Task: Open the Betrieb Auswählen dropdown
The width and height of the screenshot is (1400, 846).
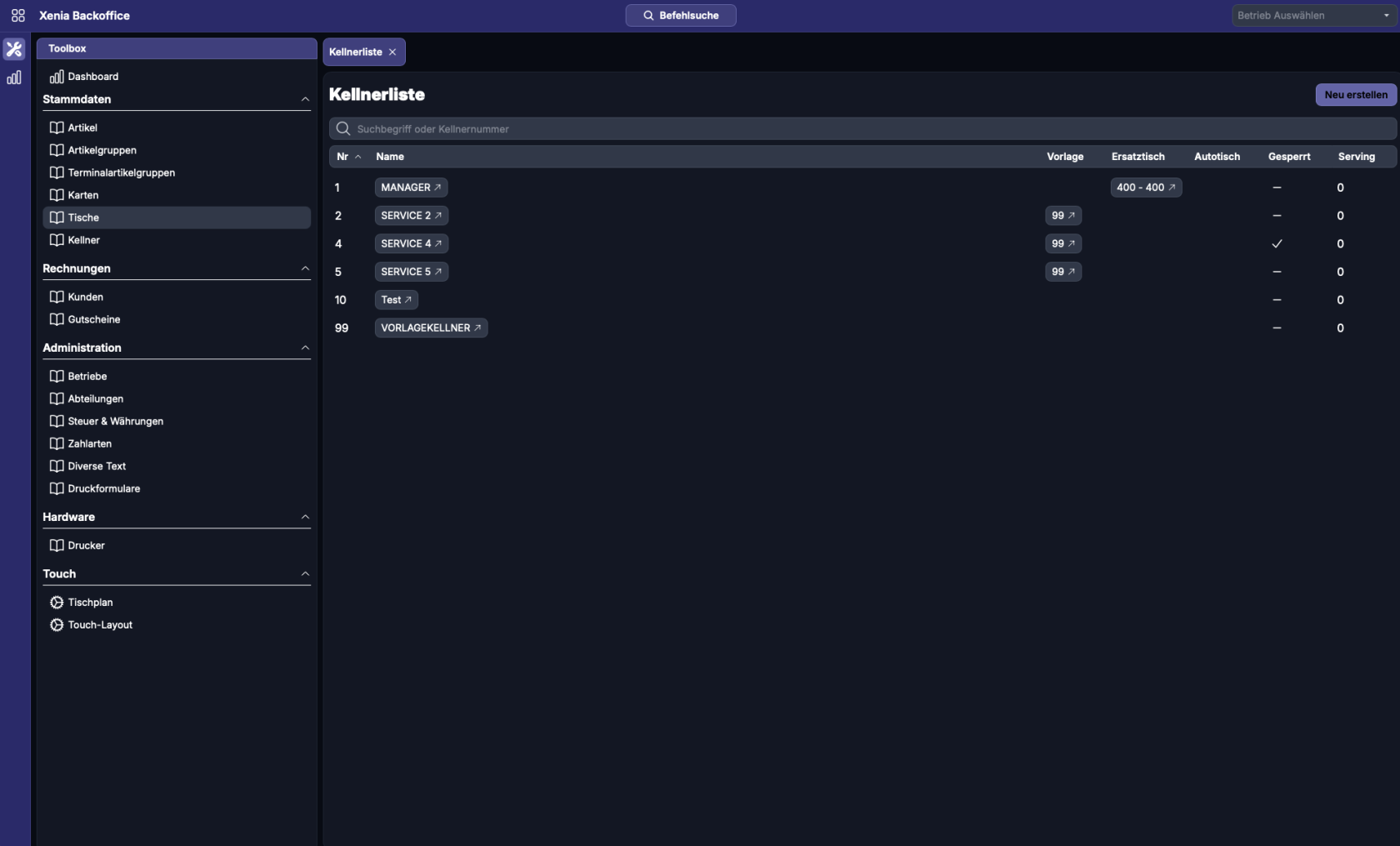Action: pos(1313,16)
